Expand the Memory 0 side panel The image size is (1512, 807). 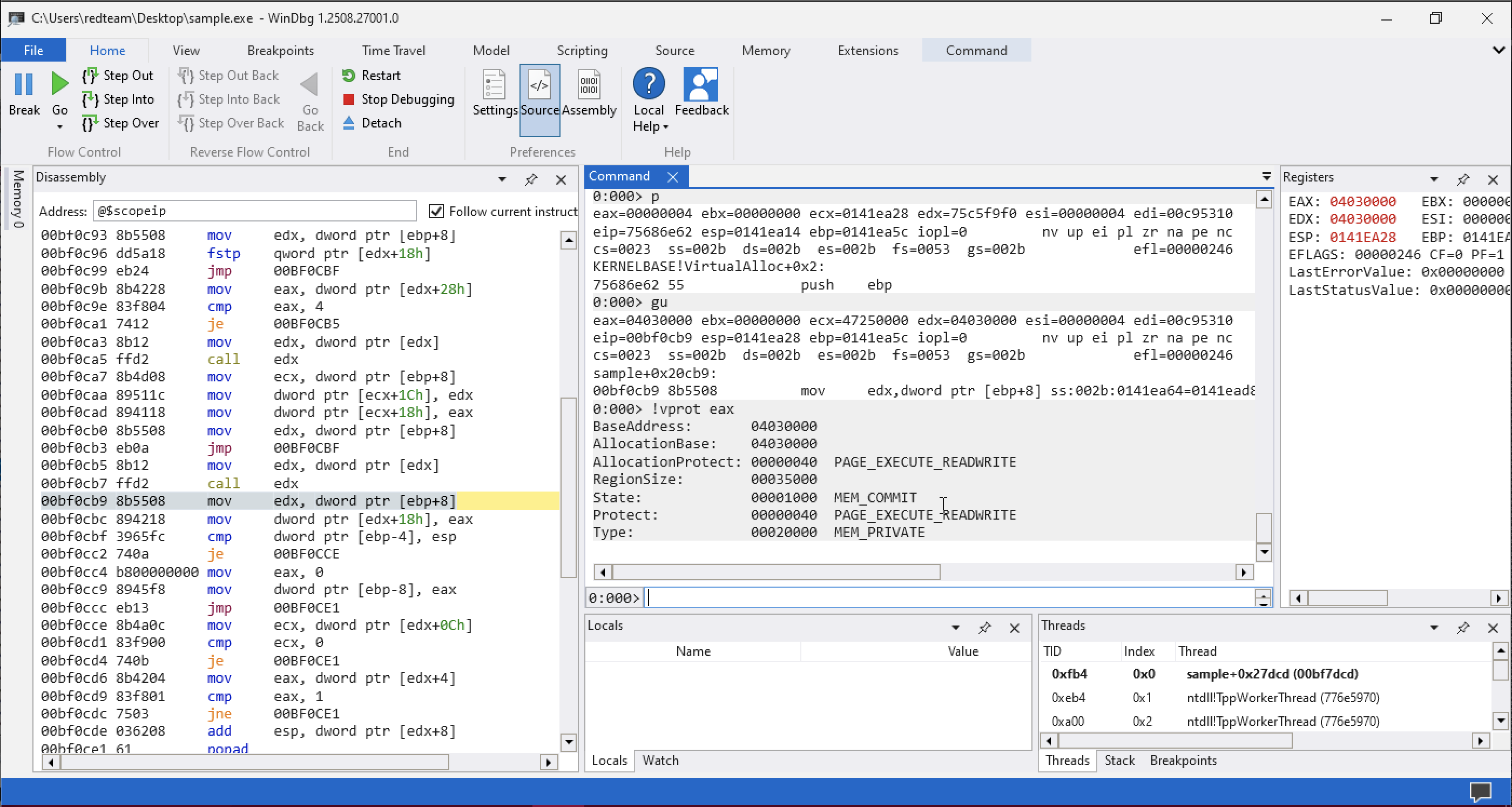[x=18, y=199]
